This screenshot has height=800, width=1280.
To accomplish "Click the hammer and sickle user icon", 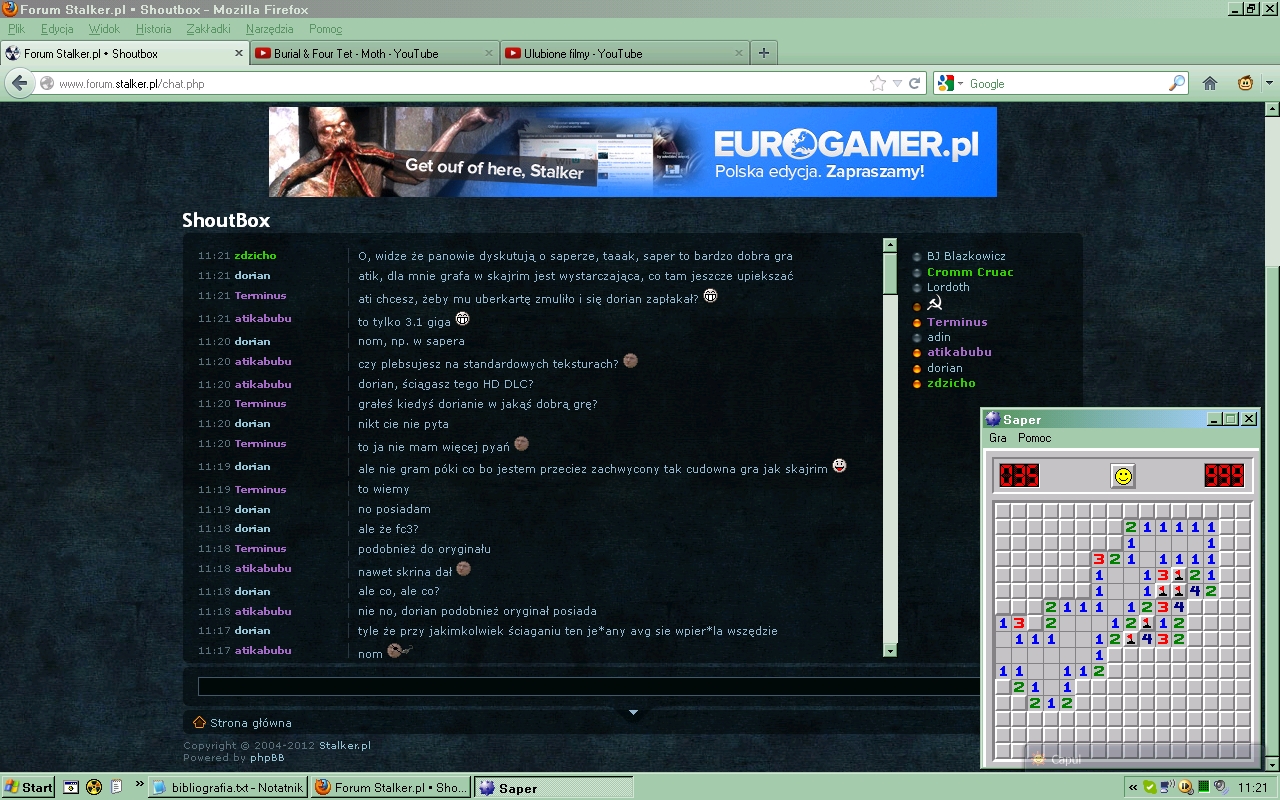I will [x=934, y=303].
